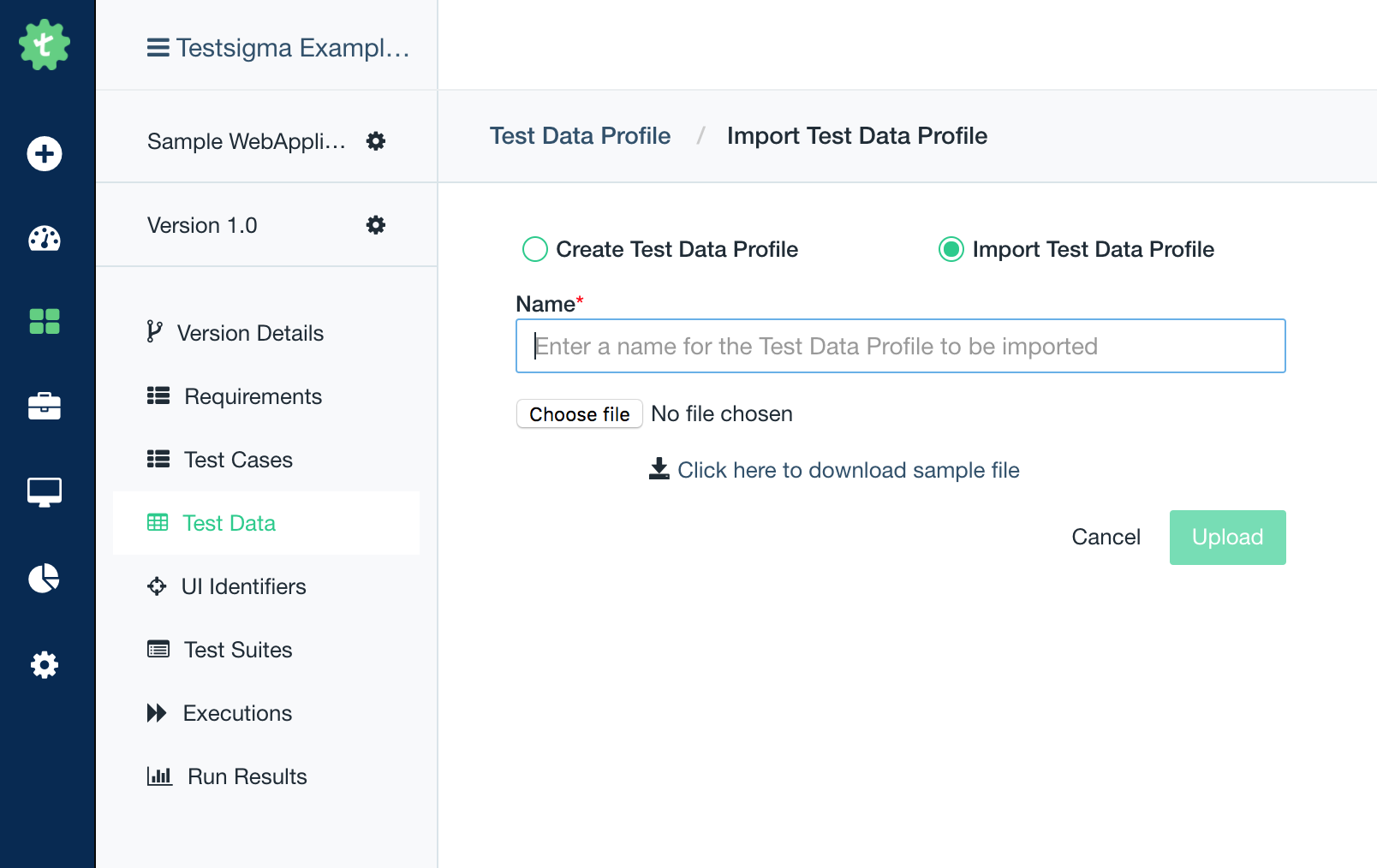
Task: Open the settings gear in sidebar
Action: pos(45,665)
